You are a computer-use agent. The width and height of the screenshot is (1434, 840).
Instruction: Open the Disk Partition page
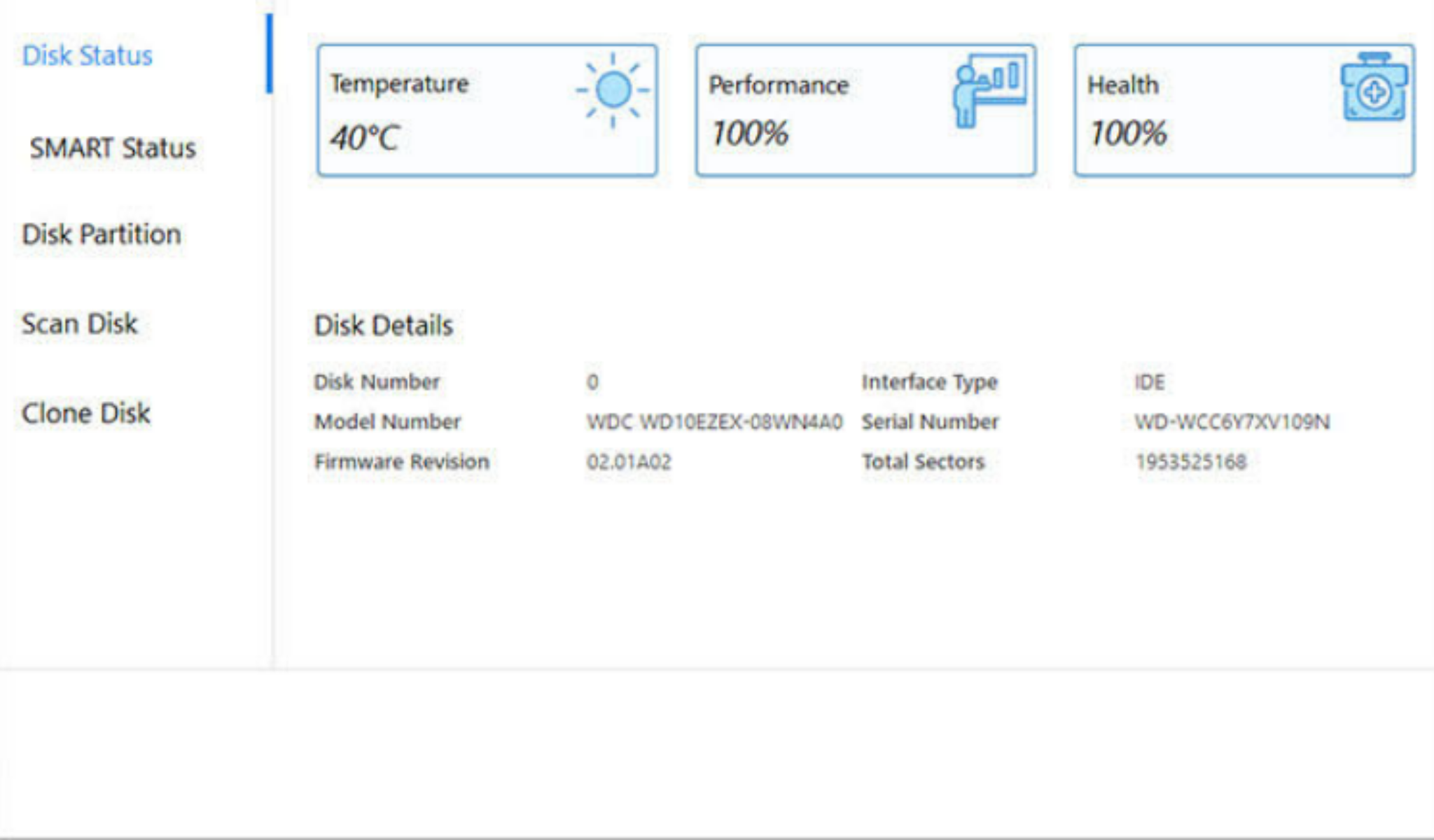tap(101, 234)
